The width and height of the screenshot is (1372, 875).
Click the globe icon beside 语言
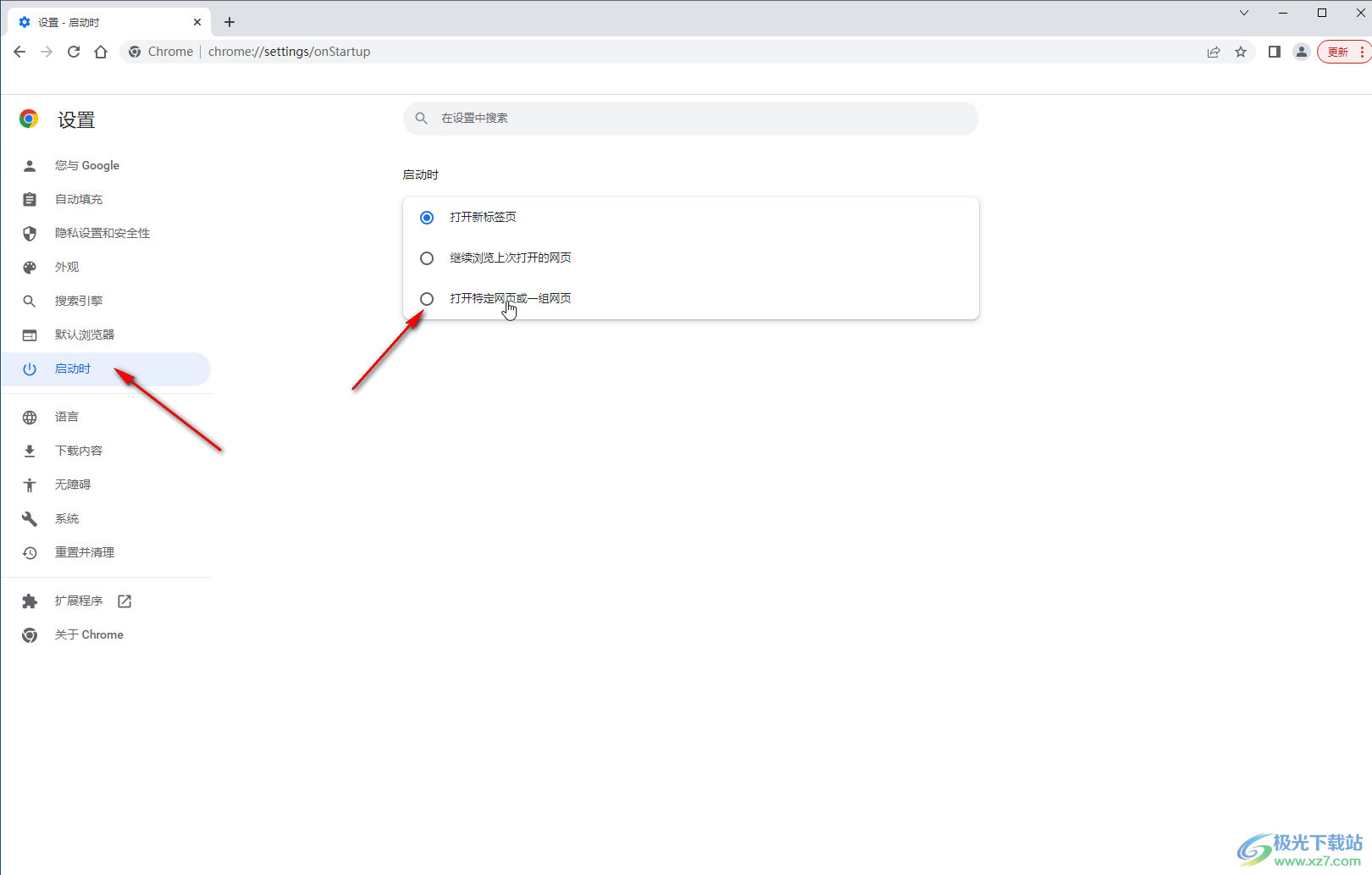coord(30,418)
